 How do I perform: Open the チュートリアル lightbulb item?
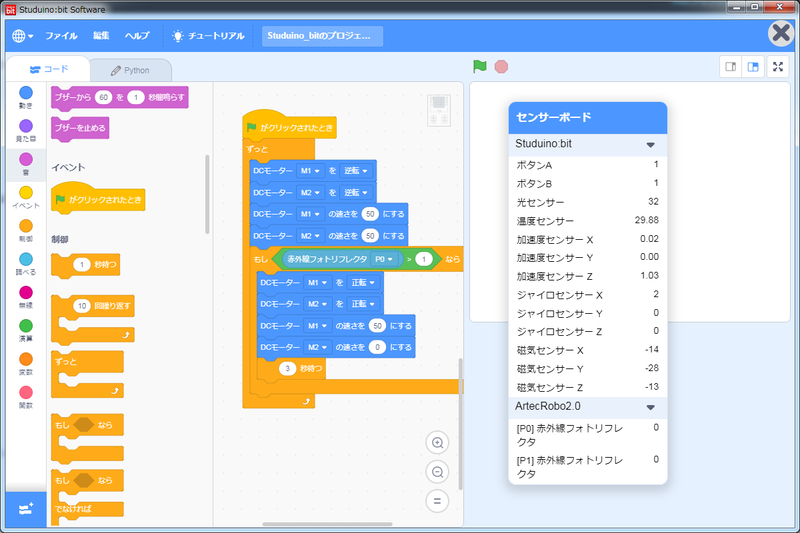[208, 36]
